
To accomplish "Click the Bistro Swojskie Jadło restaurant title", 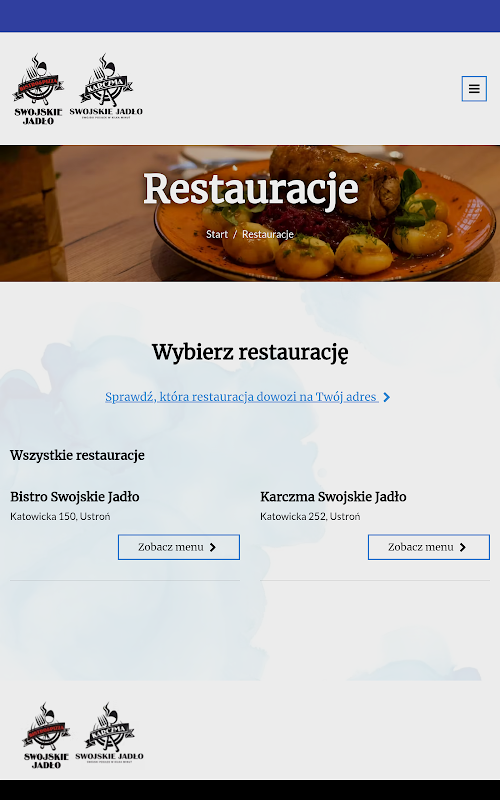I will 75,496.
